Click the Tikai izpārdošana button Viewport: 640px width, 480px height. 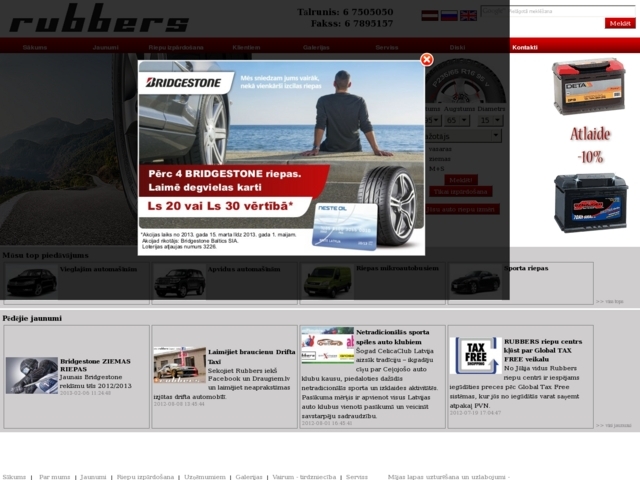pos(460,191)
